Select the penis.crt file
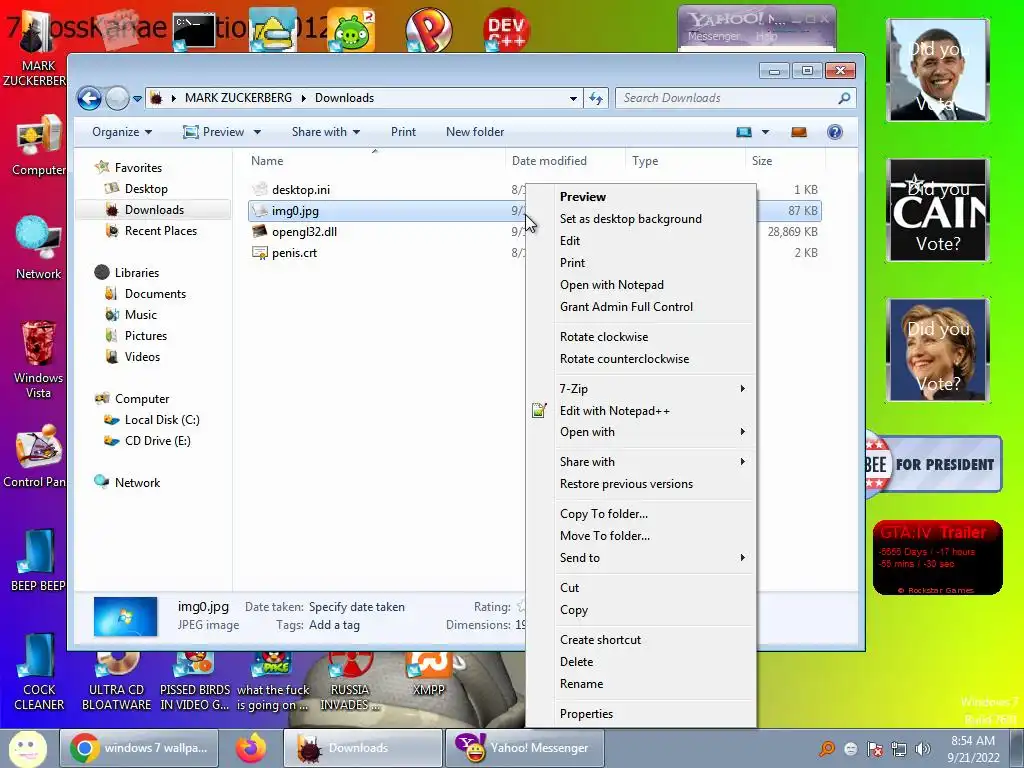The height and width of the screenshot is (768, 1024). coord(295,253)
